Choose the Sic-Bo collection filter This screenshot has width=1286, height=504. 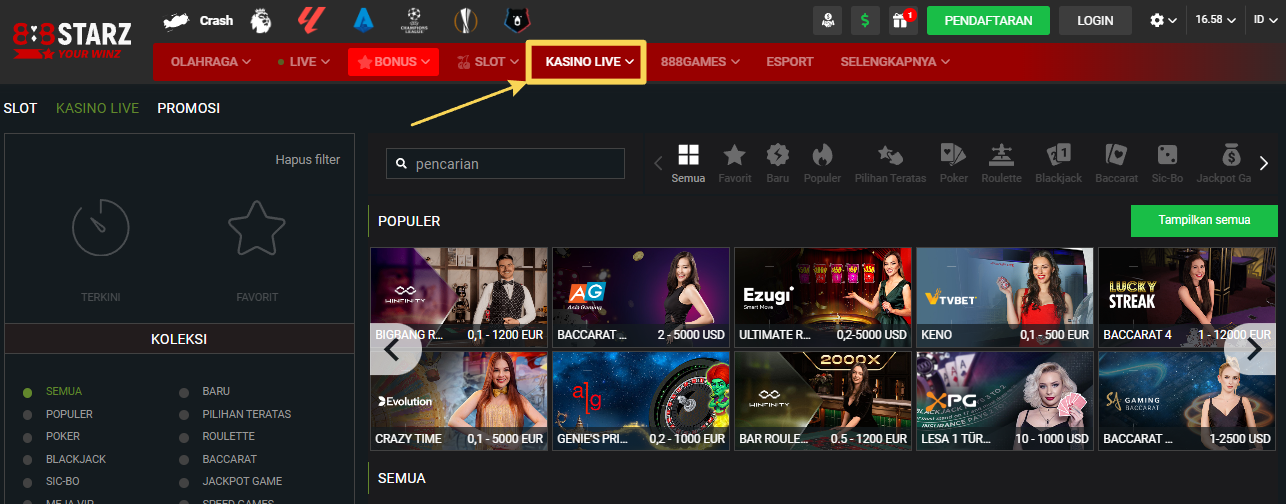64,482
